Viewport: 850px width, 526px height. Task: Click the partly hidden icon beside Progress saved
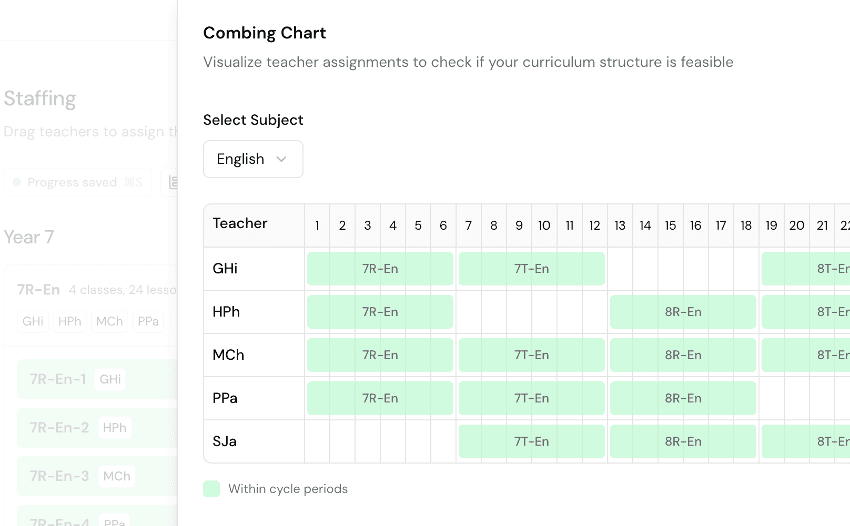point(173,182)
